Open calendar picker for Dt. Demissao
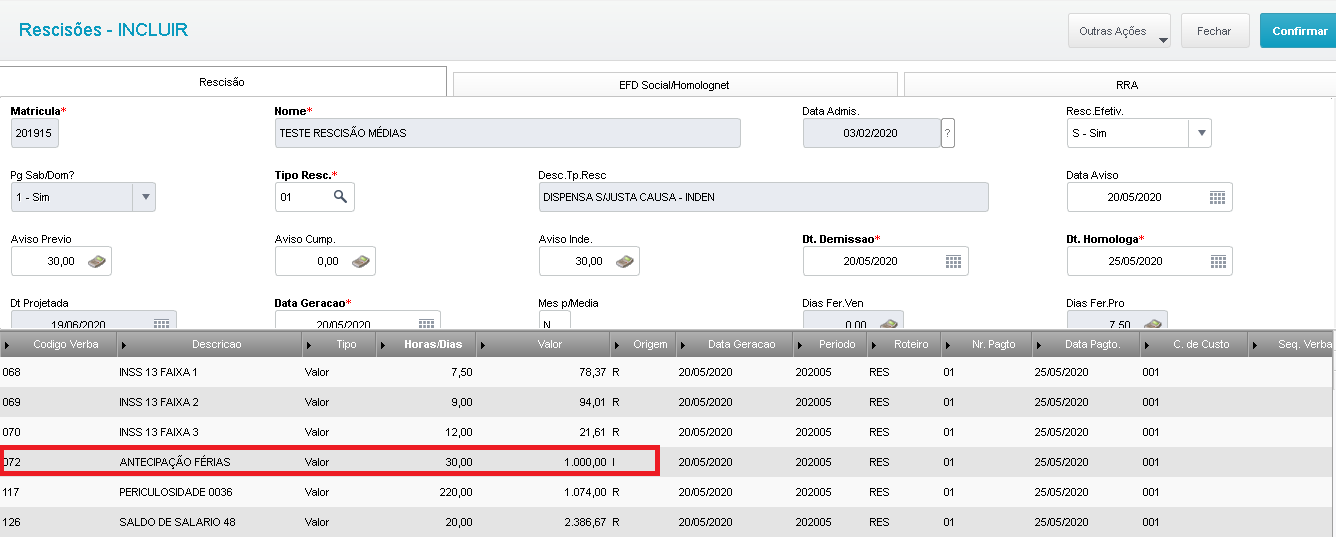Screen dimensions: 1336x537 953,261
